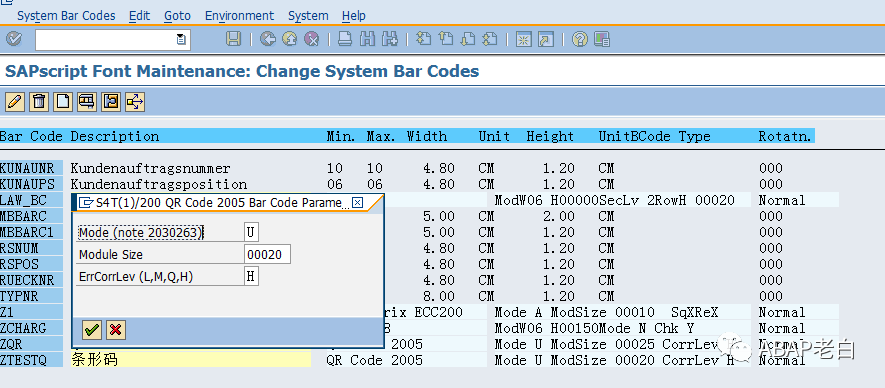Click the Find binoculars icon

pos(367,39)
